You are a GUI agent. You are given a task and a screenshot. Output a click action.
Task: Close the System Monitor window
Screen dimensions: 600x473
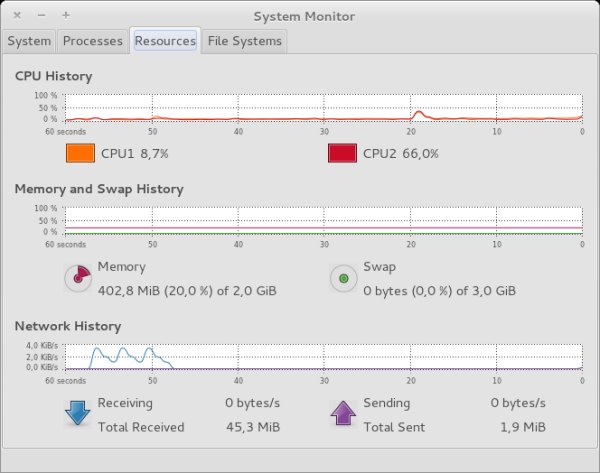tap(16, 16)
